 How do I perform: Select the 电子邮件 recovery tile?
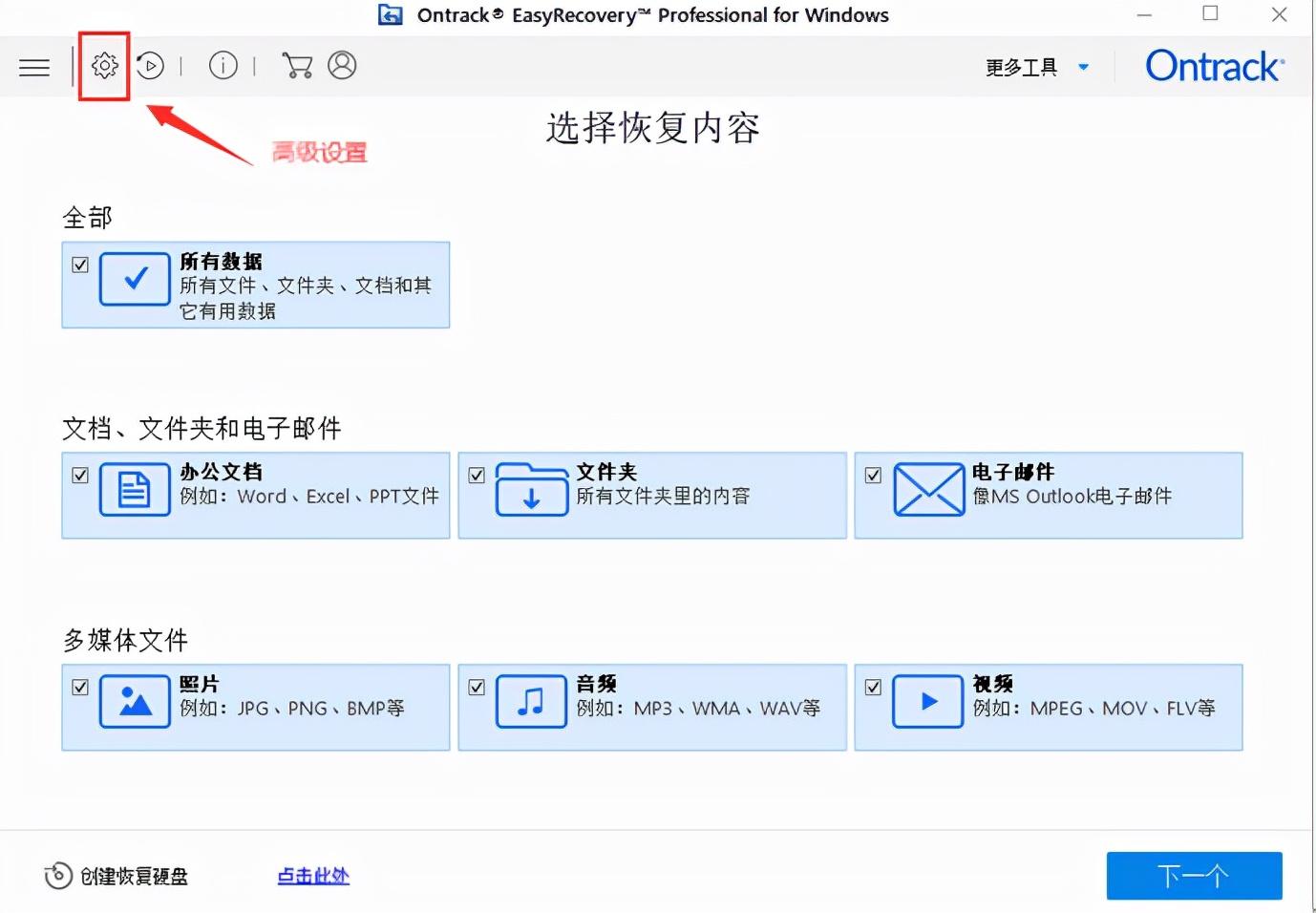(x=1049, y=495)
